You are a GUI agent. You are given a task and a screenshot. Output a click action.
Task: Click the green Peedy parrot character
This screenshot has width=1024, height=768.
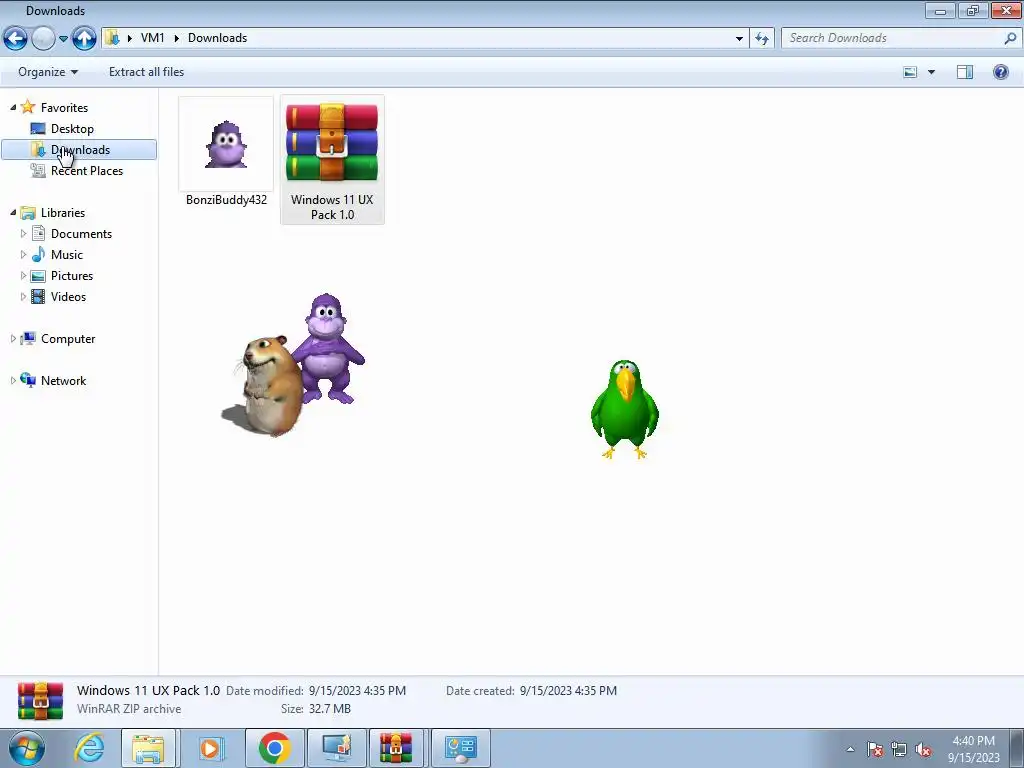point(625,409)
